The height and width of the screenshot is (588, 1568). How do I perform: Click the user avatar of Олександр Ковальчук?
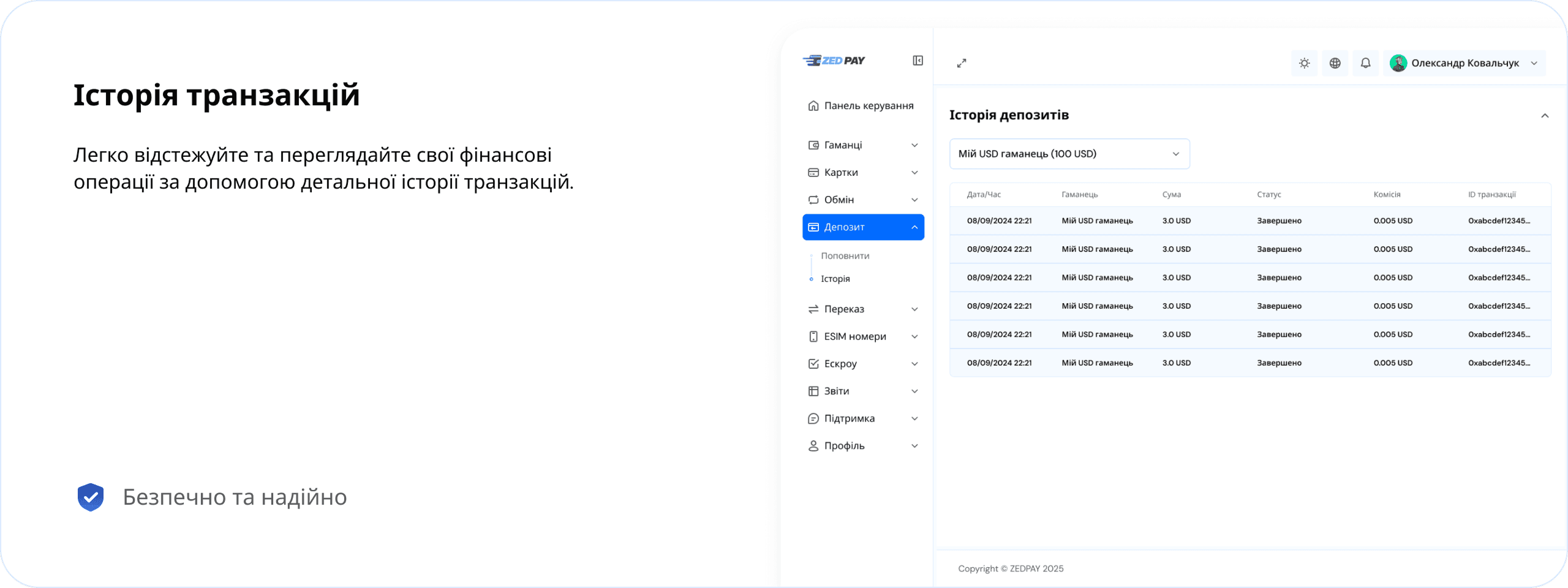click(x=1398, y=63)
